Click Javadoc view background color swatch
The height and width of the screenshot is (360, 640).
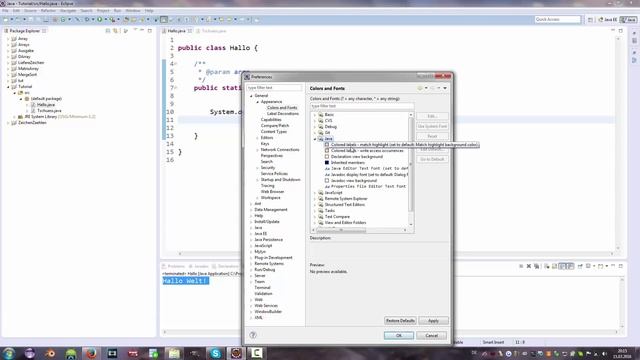coord(327,180)
